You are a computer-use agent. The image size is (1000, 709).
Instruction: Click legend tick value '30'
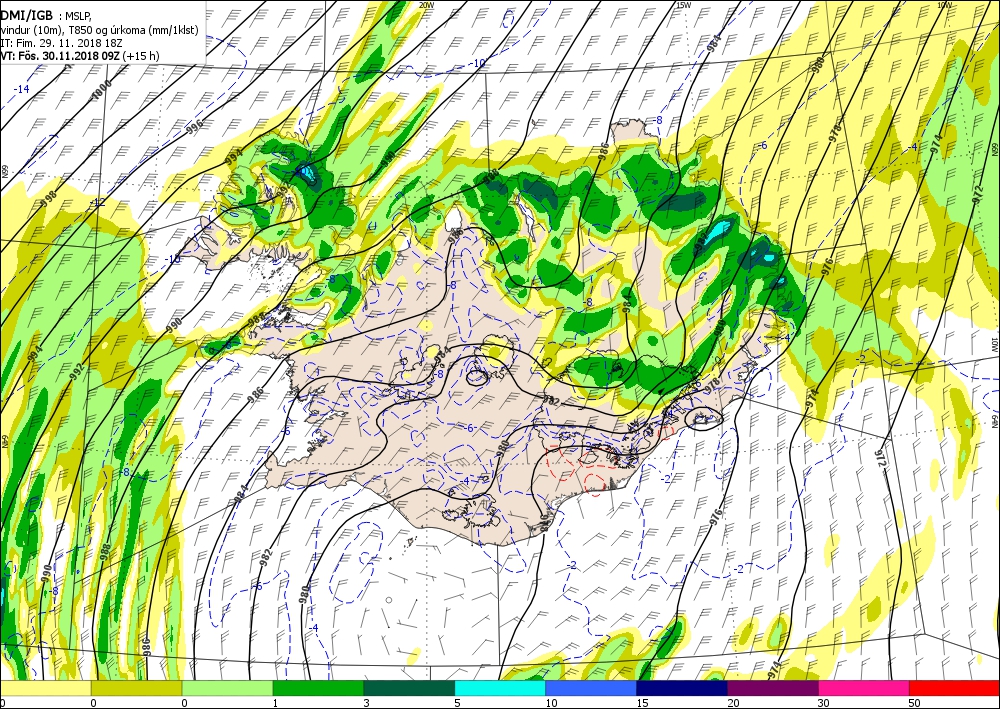click(x=824, y=703)
